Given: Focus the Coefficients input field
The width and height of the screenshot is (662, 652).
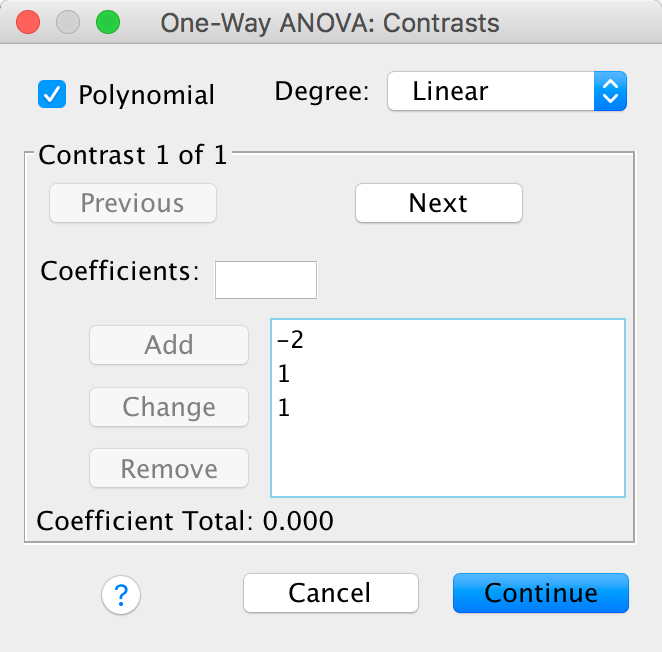Looking at the screenshot, I should tap(266, 280).
